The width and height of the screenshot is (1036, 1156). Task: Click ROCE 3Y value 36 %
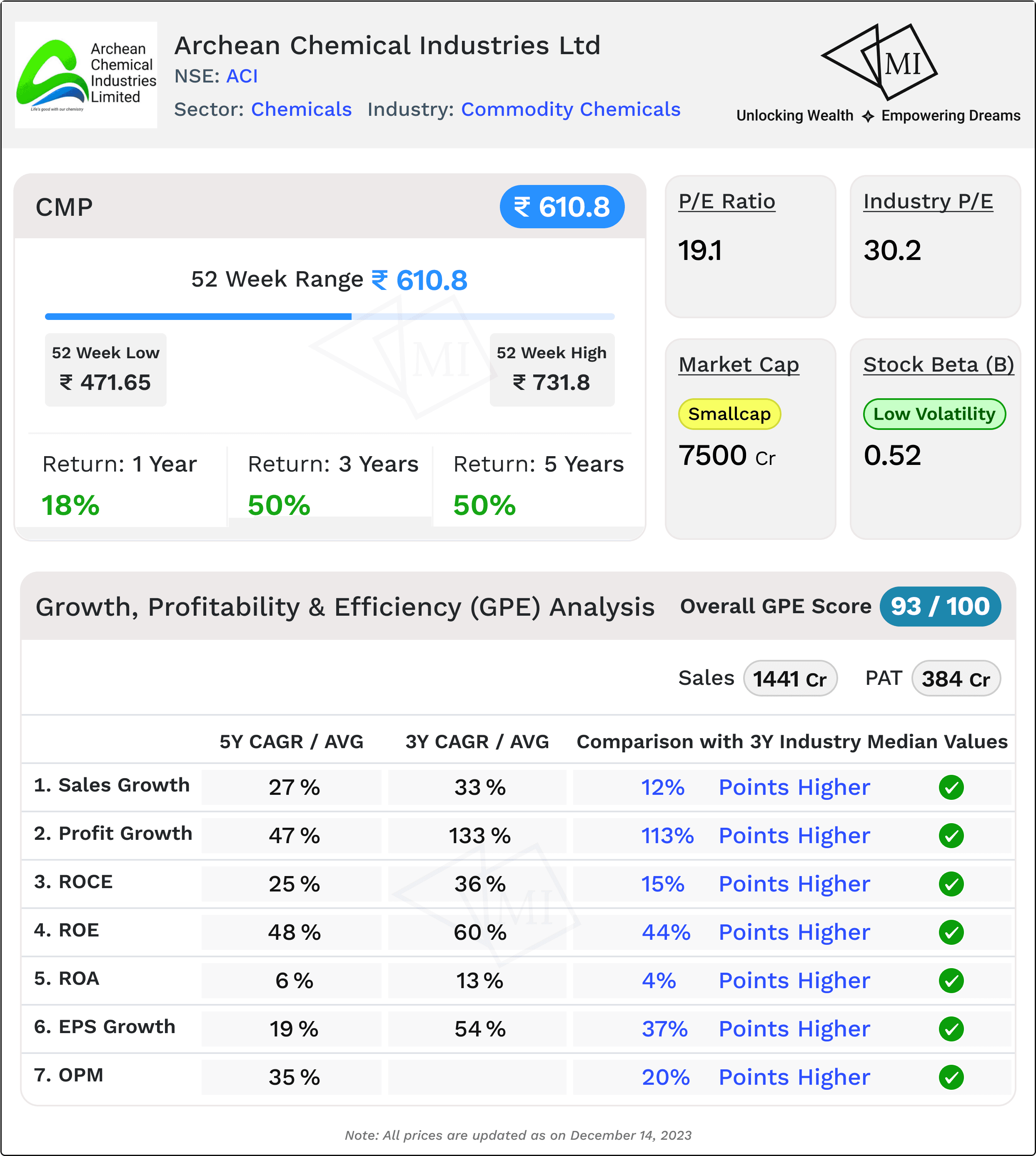point(479,884)
